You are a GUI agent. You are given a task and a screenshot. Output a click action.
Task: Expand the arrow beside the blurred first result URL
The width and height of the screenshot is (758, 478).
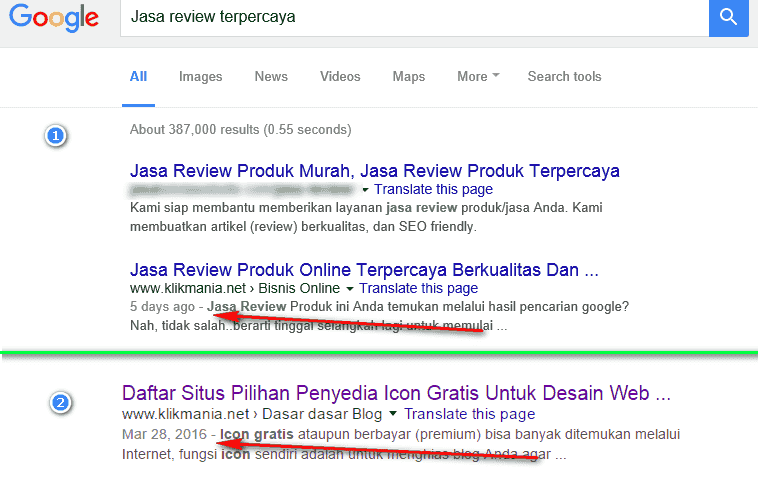pos(365,190)
